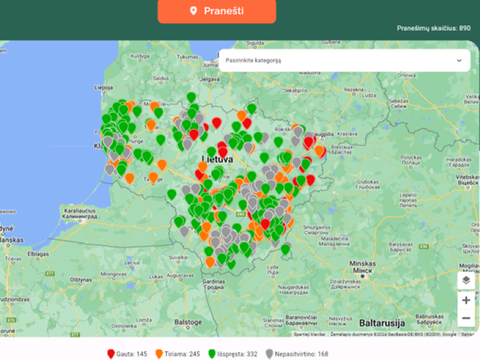Open the Pasirinkite kategoriją dropdown

pos(344,60)
